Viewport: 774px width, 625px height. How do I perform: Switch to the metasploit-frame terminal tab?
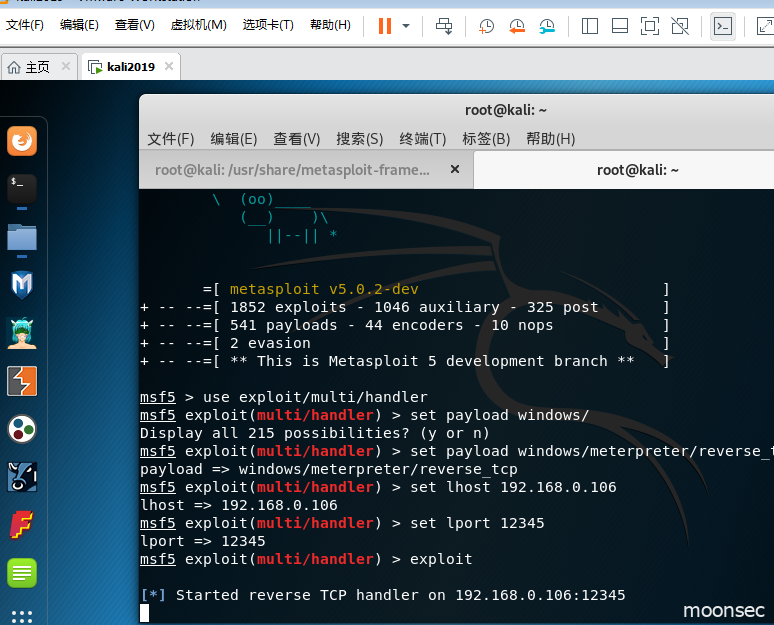click(x=292, y=170)
